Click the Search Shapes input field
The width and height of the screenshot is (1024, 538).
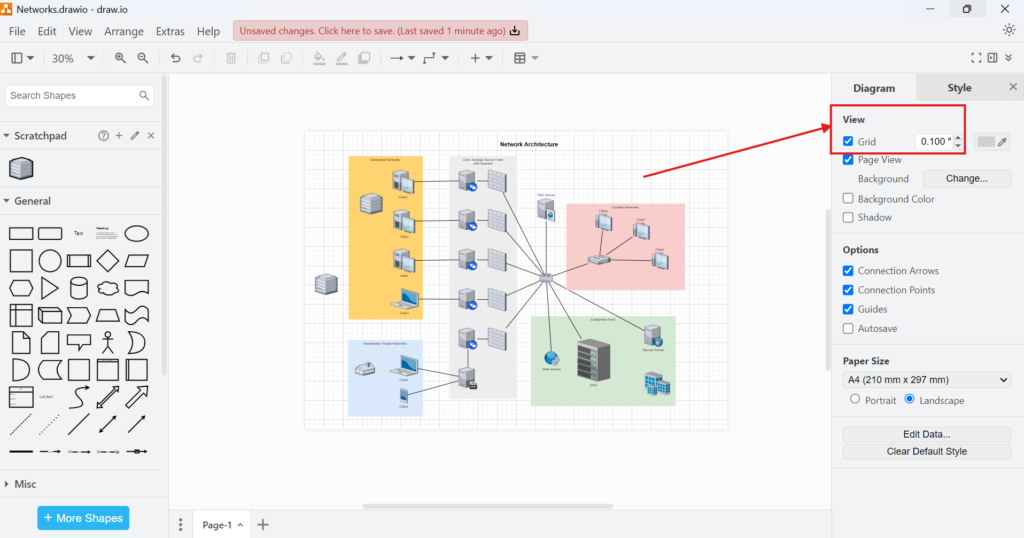(x=70, y=96)
